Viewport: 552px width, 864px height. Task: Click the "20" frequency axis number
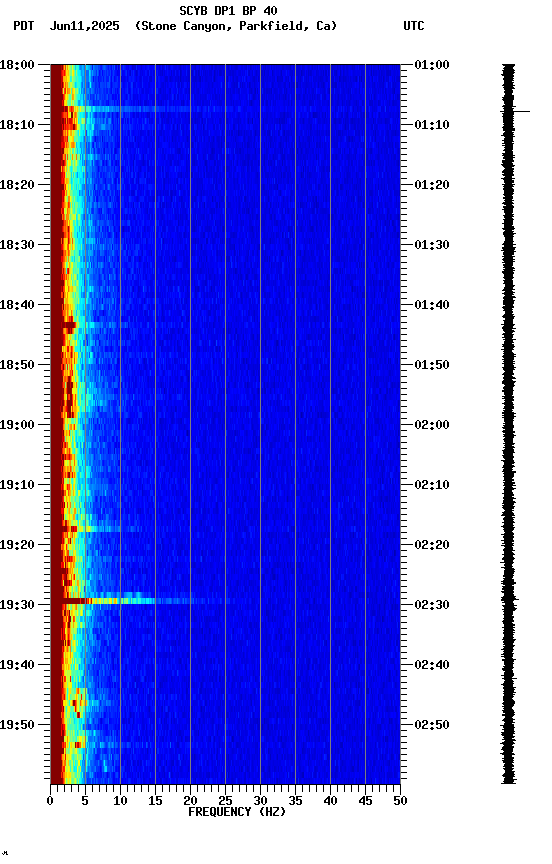click(190, 801)
